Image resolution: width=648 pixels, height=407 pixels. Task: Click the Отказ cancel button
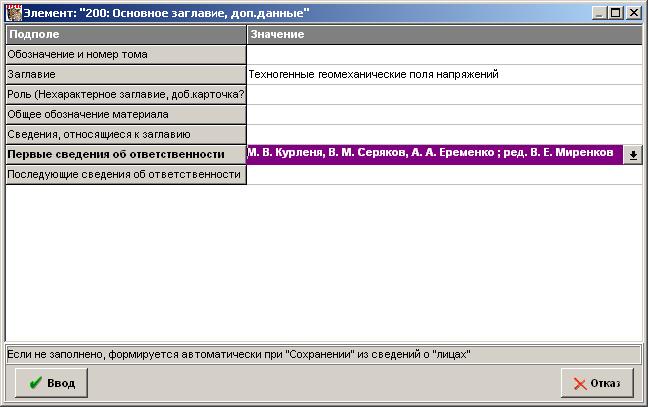pos(596,383)
